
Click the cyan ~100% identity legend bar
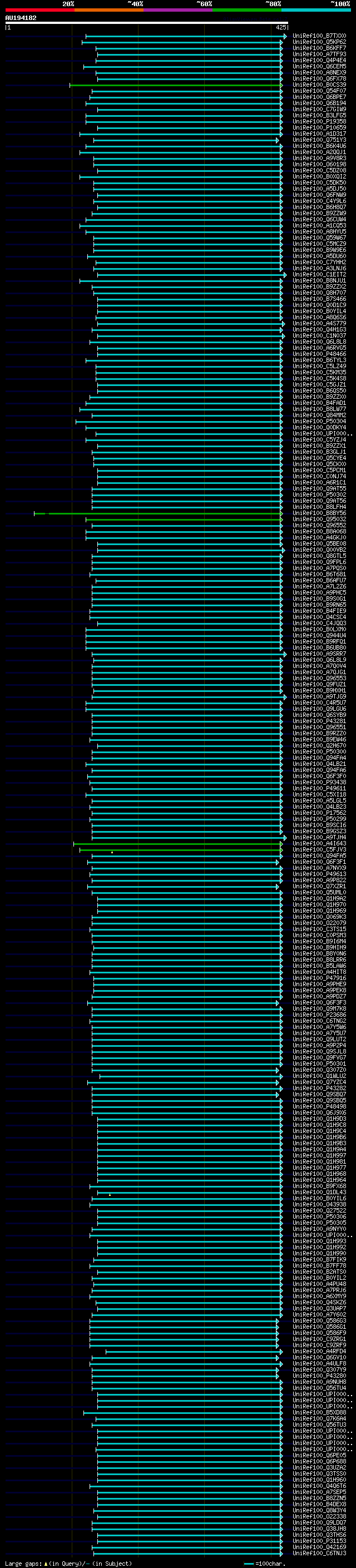point(316,11)
